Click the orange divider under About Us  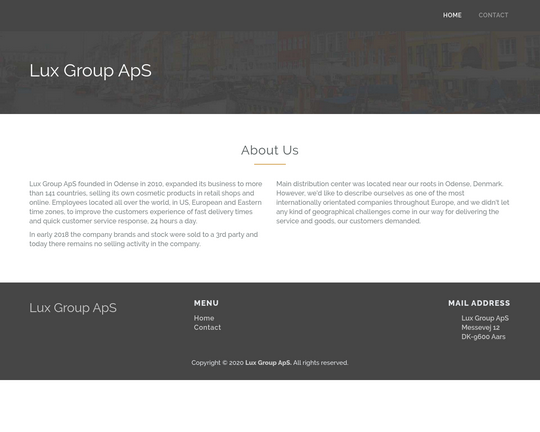coord(270,164)
